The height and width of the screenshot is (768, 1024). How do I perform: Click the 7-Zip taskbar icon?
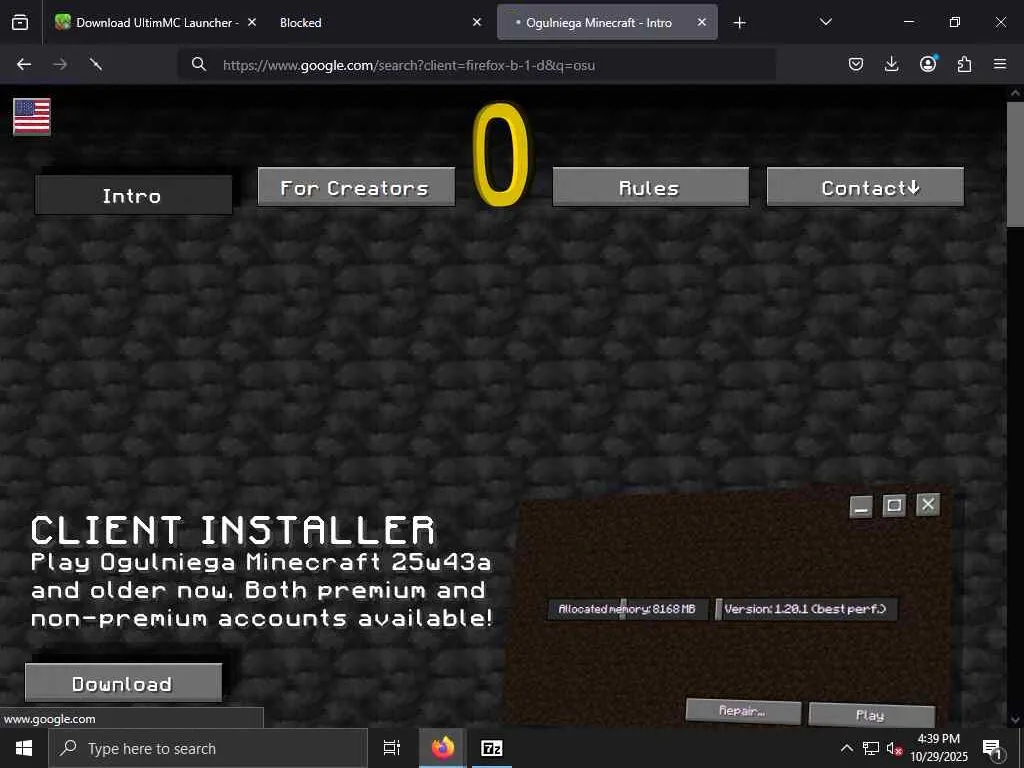pos(492,748)
